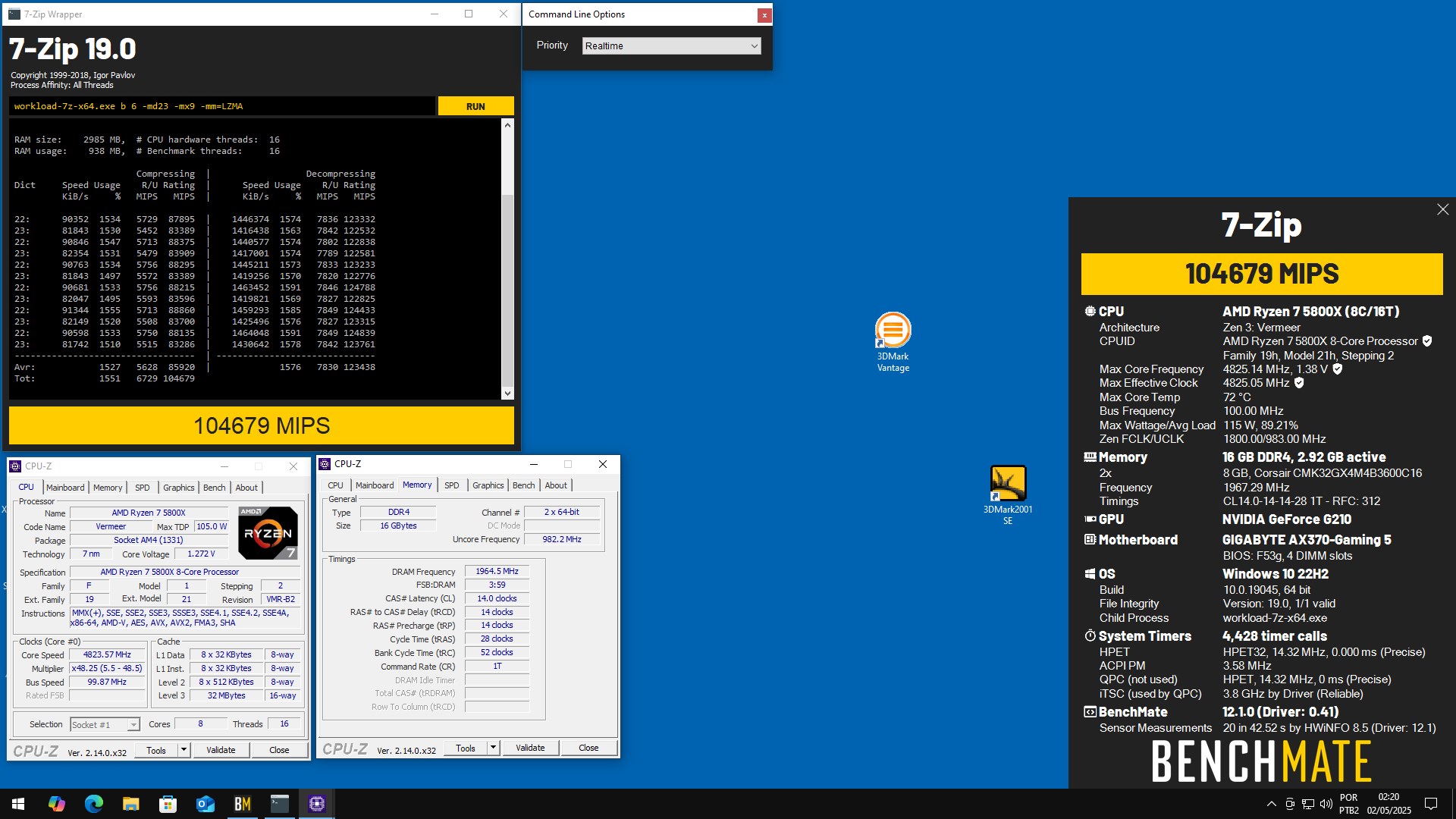Open the clock and date in taskbar
This screenshot has width=1456, height=819.
(1389, 804)
